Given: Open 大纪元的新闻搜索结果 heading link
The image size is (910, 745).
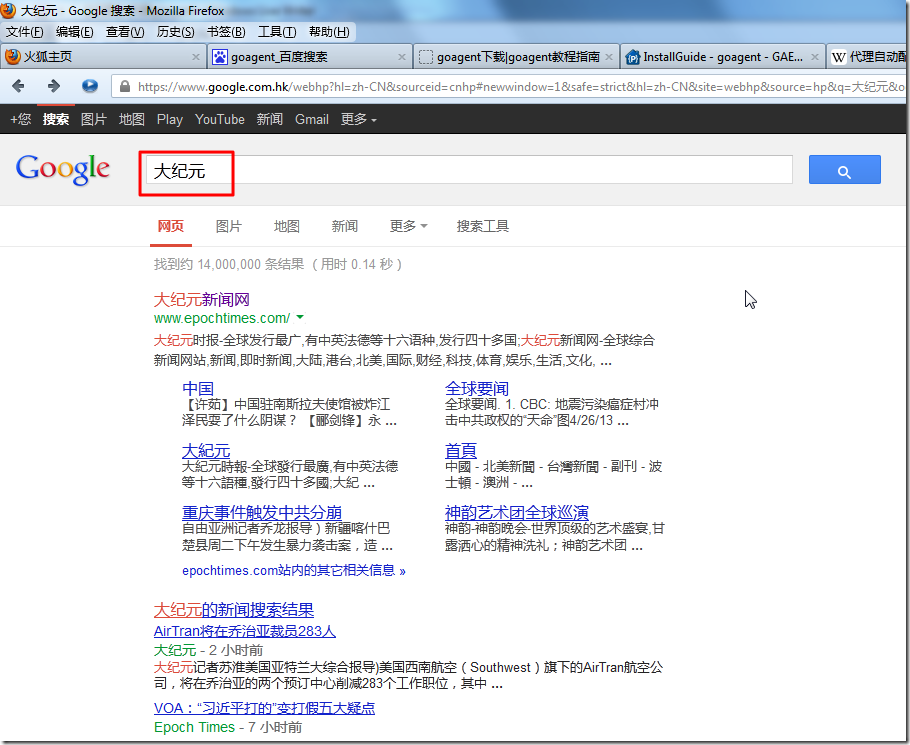Looking at the screenshot, I should [234, 609].
